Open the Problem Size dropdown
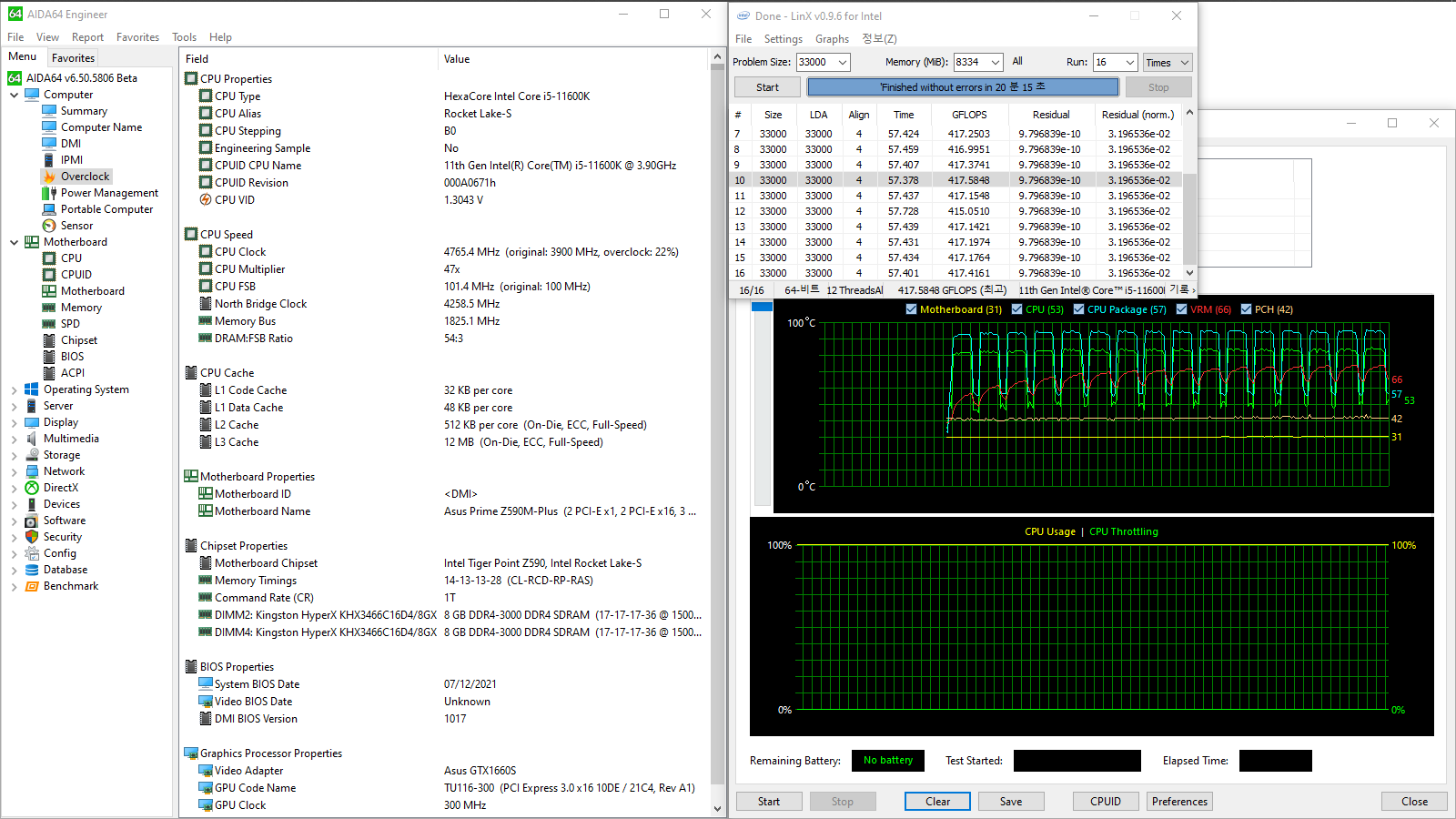Viewport: 1456px width, 819px height. pos(843,63)
